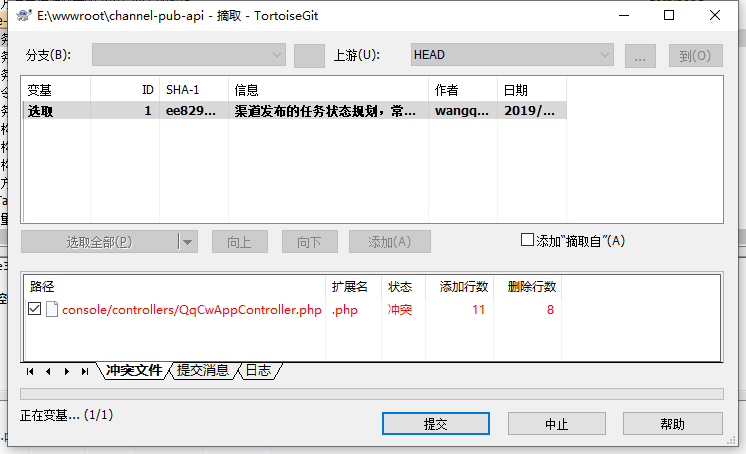Go to first tab using navigation arrow

click(x=30, y=372)
